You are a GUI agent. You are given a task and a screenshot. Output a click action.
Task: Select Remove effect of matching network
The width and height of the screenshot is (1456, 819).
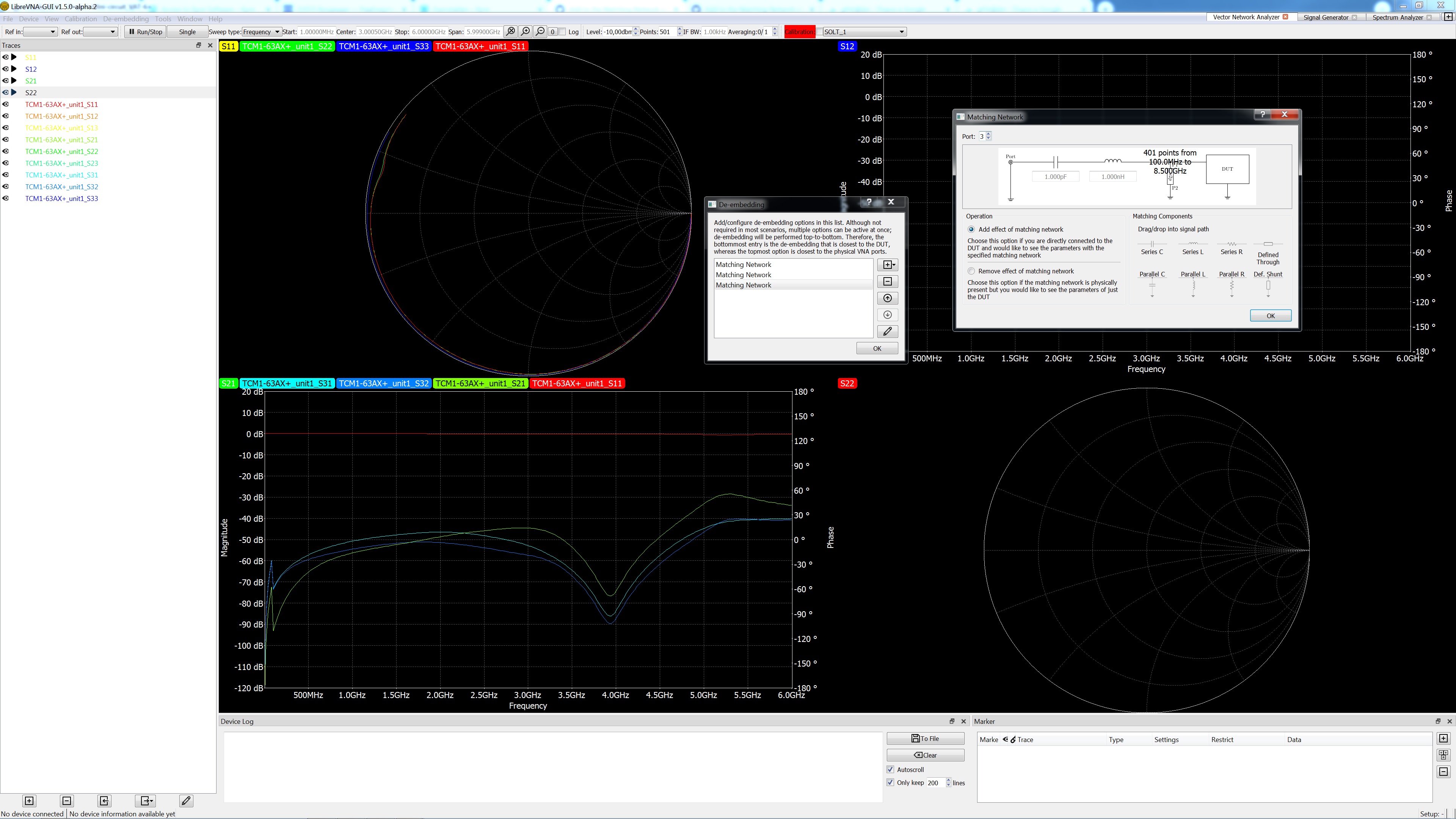tap(971, 271)
